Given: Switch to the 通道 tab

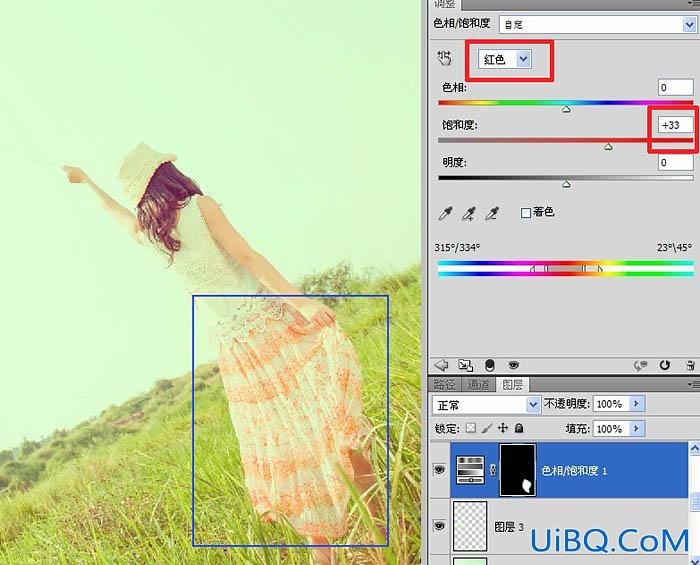Looking at the screenshot, I should click(478, 384).
